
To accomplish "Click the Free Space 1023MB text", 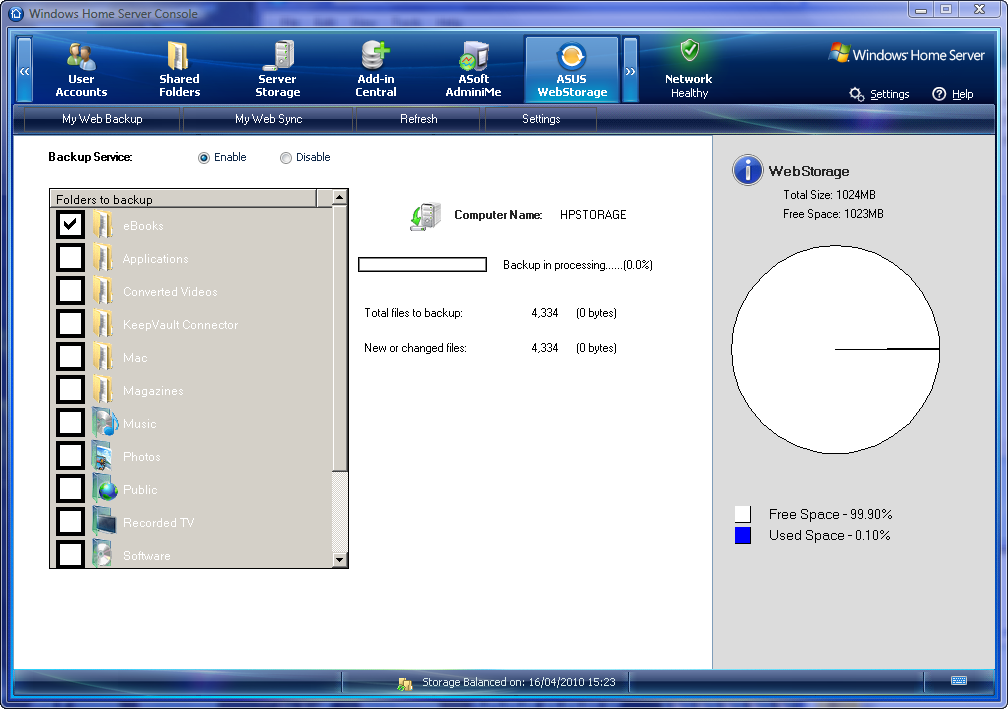I will pyautogui.click(x=833, y=214).
